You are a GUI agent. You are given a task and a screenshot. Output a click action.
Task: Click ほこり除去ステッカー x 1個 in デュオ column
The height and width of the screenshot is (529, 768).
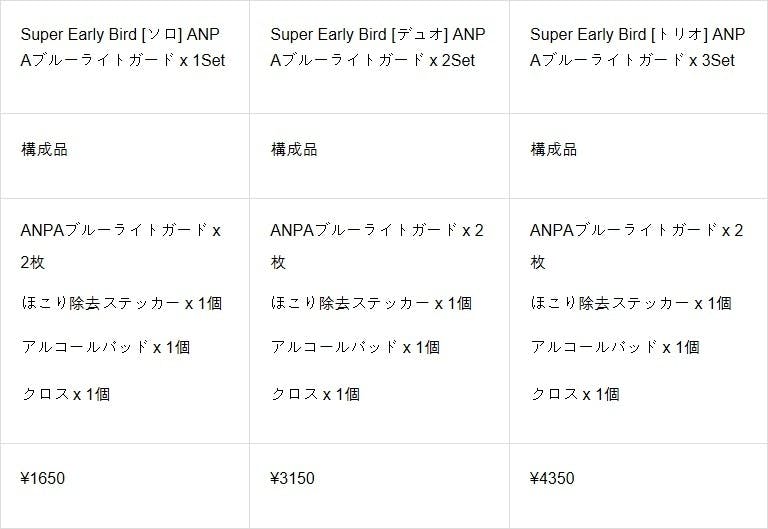370,303
